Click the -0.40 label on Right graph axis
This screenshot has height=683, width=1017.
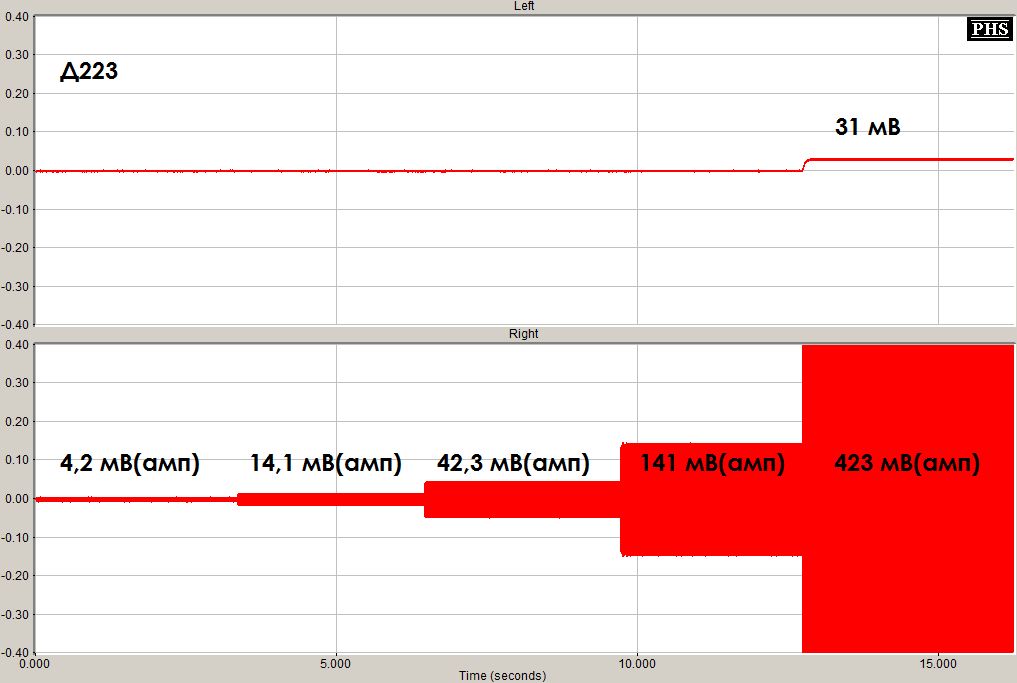pyautogui.click(x=14, y=652)
